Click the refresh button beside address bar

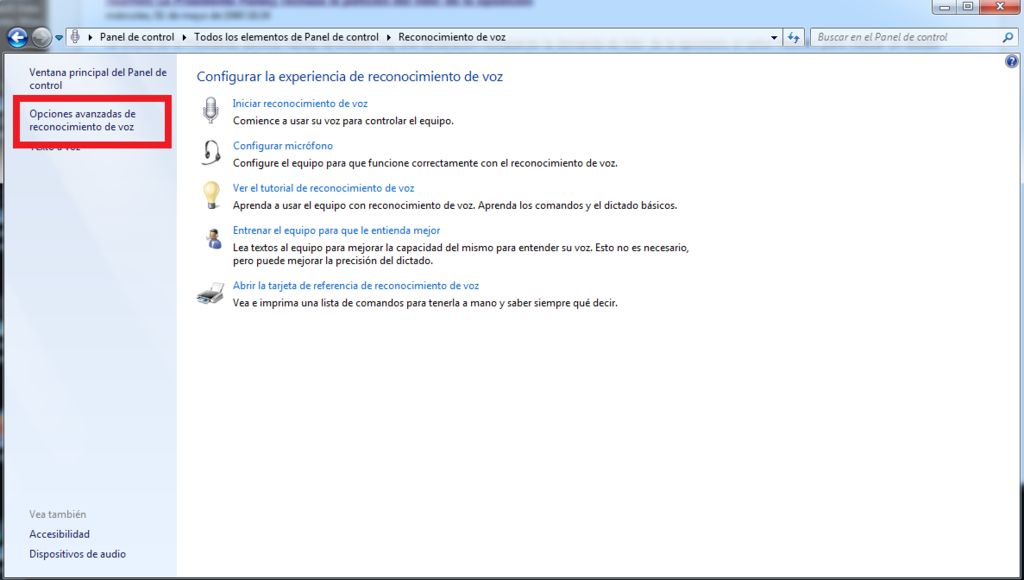click(793, 37)
